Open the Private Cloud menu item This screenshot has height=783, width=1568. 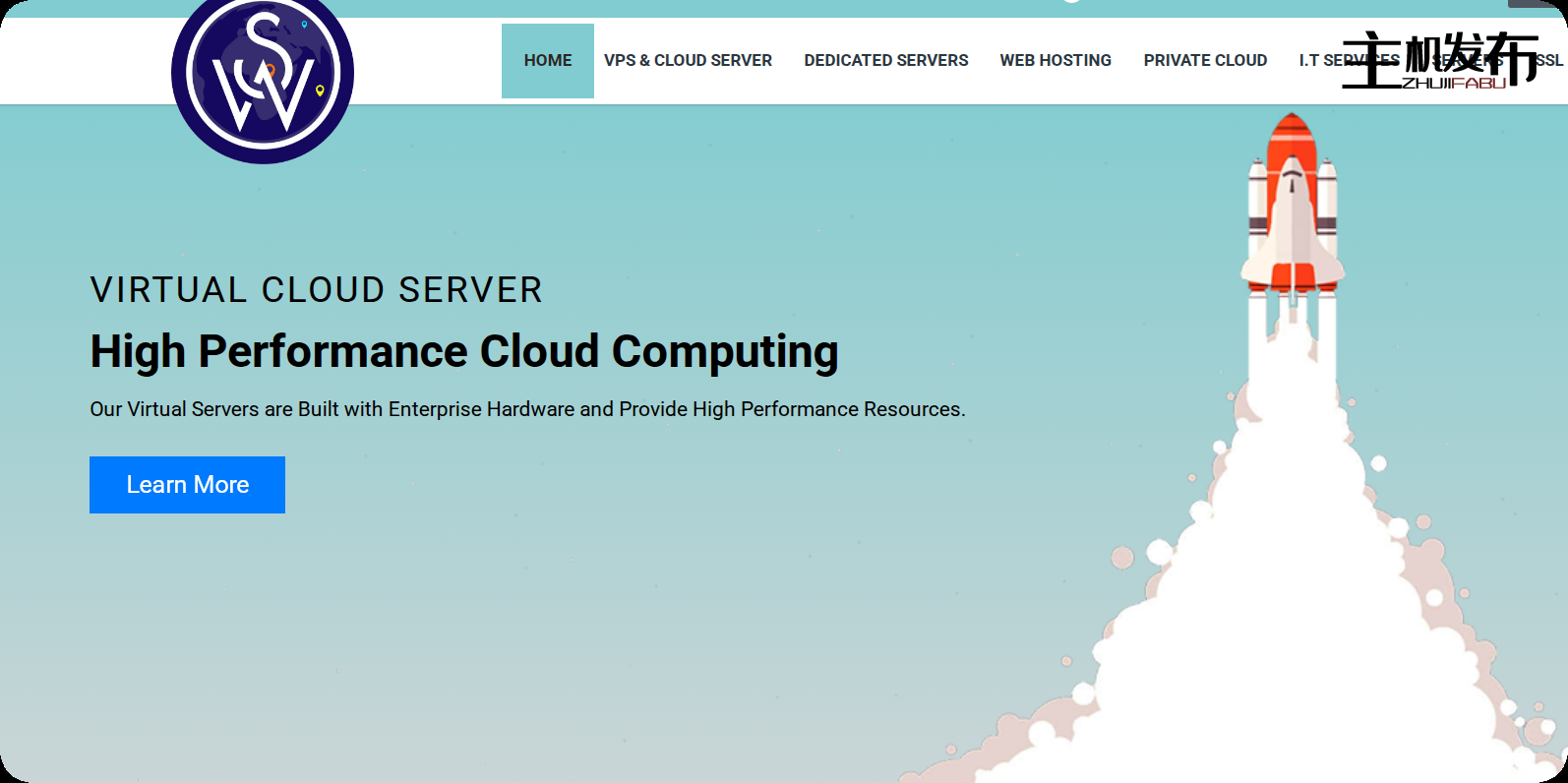[x=1205, y=61]
